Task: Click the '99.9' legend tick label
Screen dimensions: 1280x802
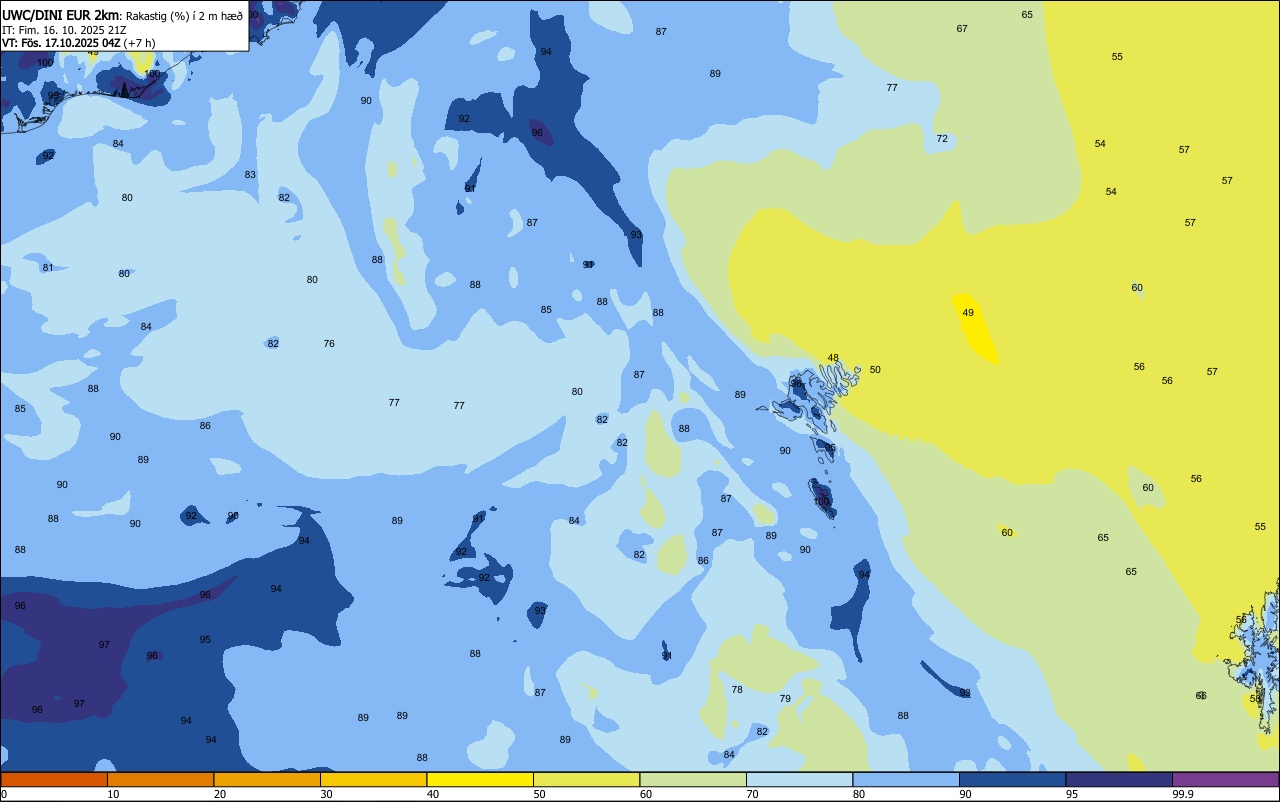Action: [1183, 794]
